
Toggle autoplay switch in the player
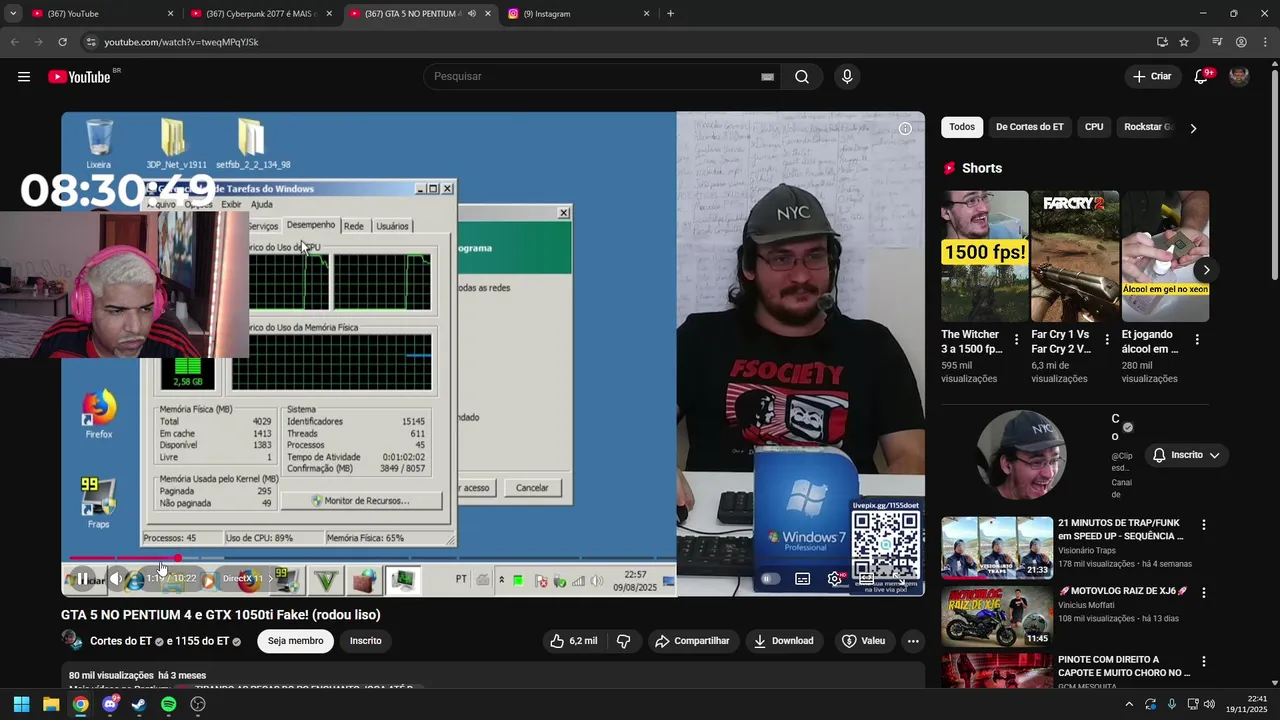(x=770, y=579)
